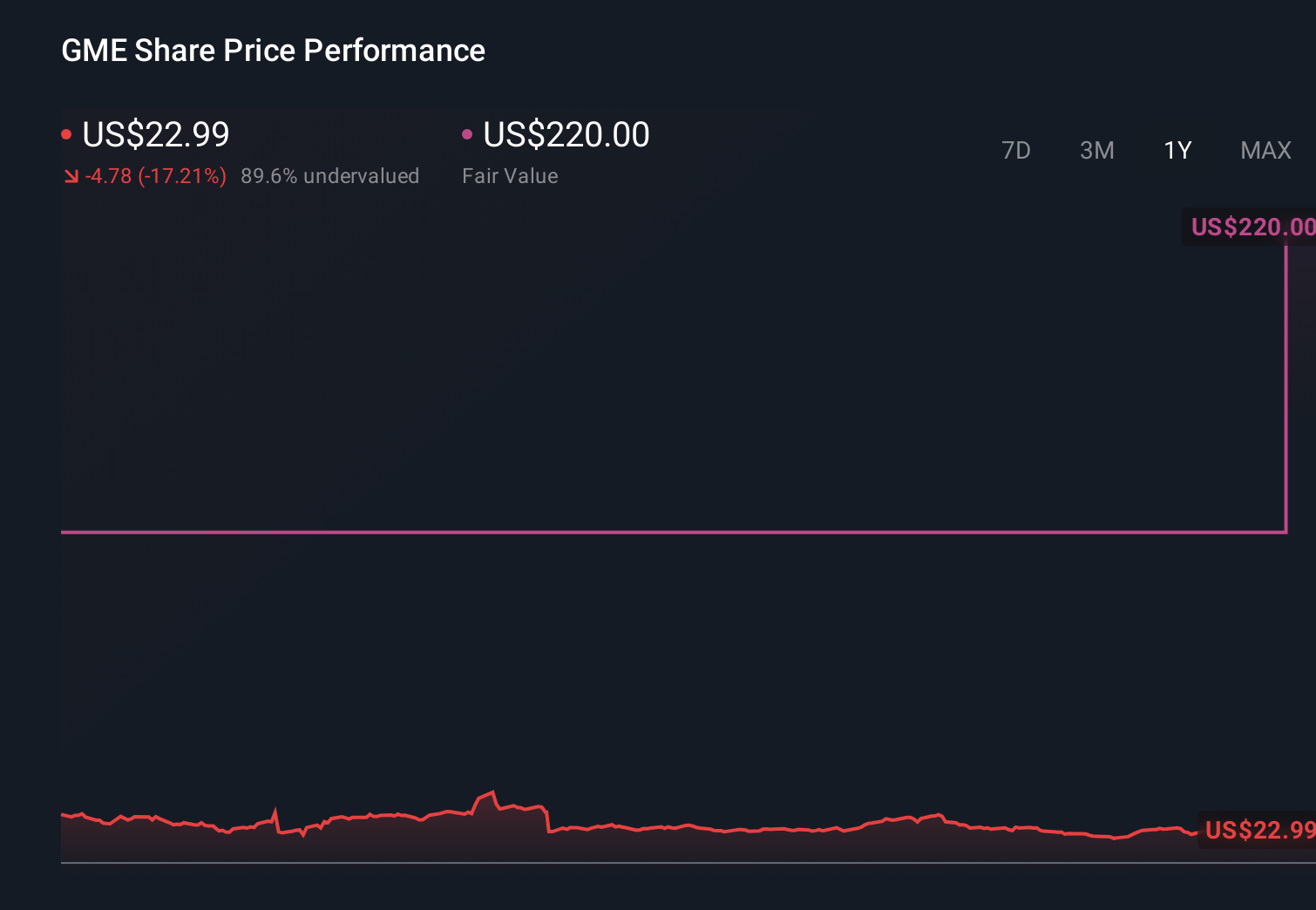The width and height of the screenshot is (1316, 910).
Task: Expand details on the Fair Value label
Action: click(510, 175)
